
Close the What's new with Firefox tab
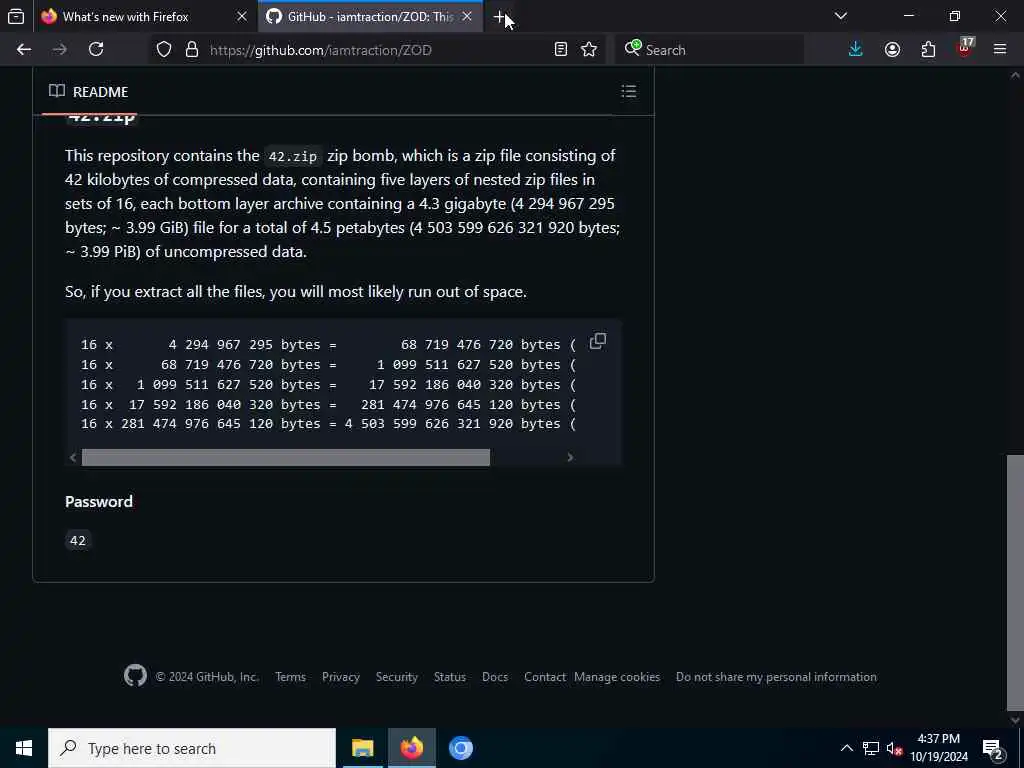[242, 16]
